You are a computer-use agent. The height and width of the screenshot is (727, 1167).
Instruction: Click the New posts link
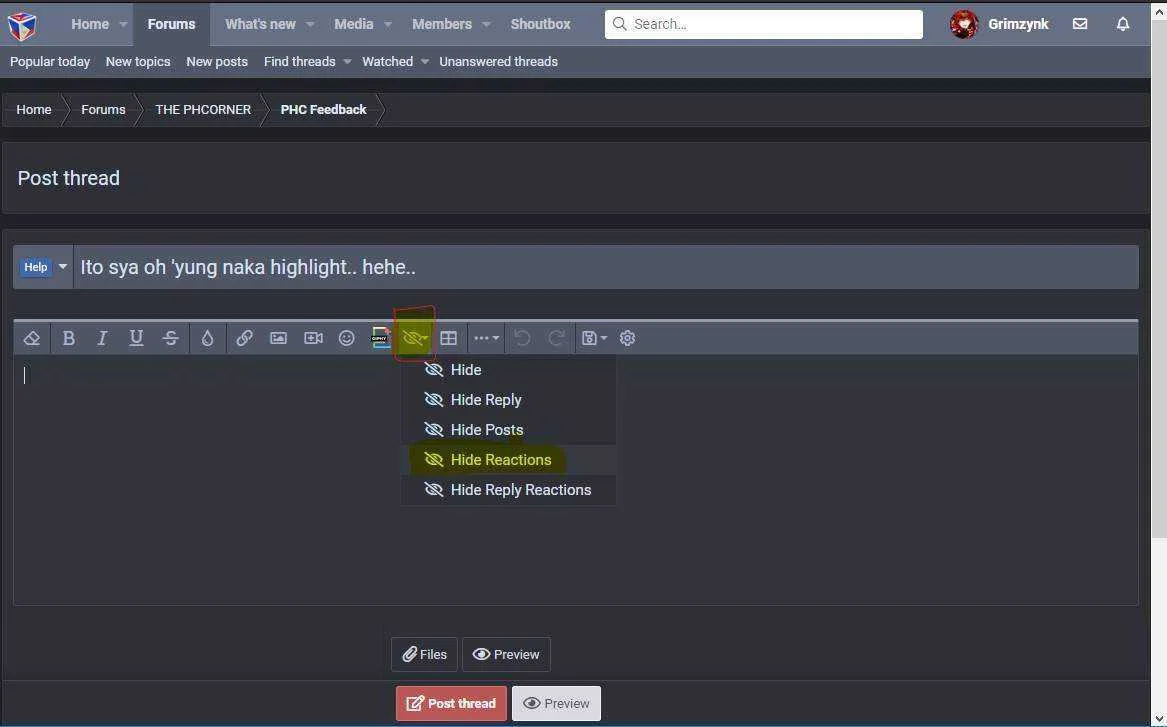point(217,62)
